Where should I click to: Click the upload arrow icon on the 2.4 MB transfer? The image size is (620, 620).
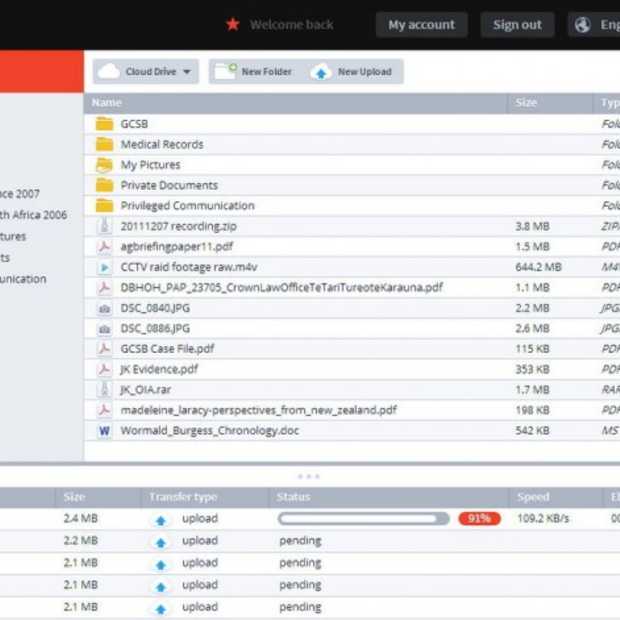[161, 521]
